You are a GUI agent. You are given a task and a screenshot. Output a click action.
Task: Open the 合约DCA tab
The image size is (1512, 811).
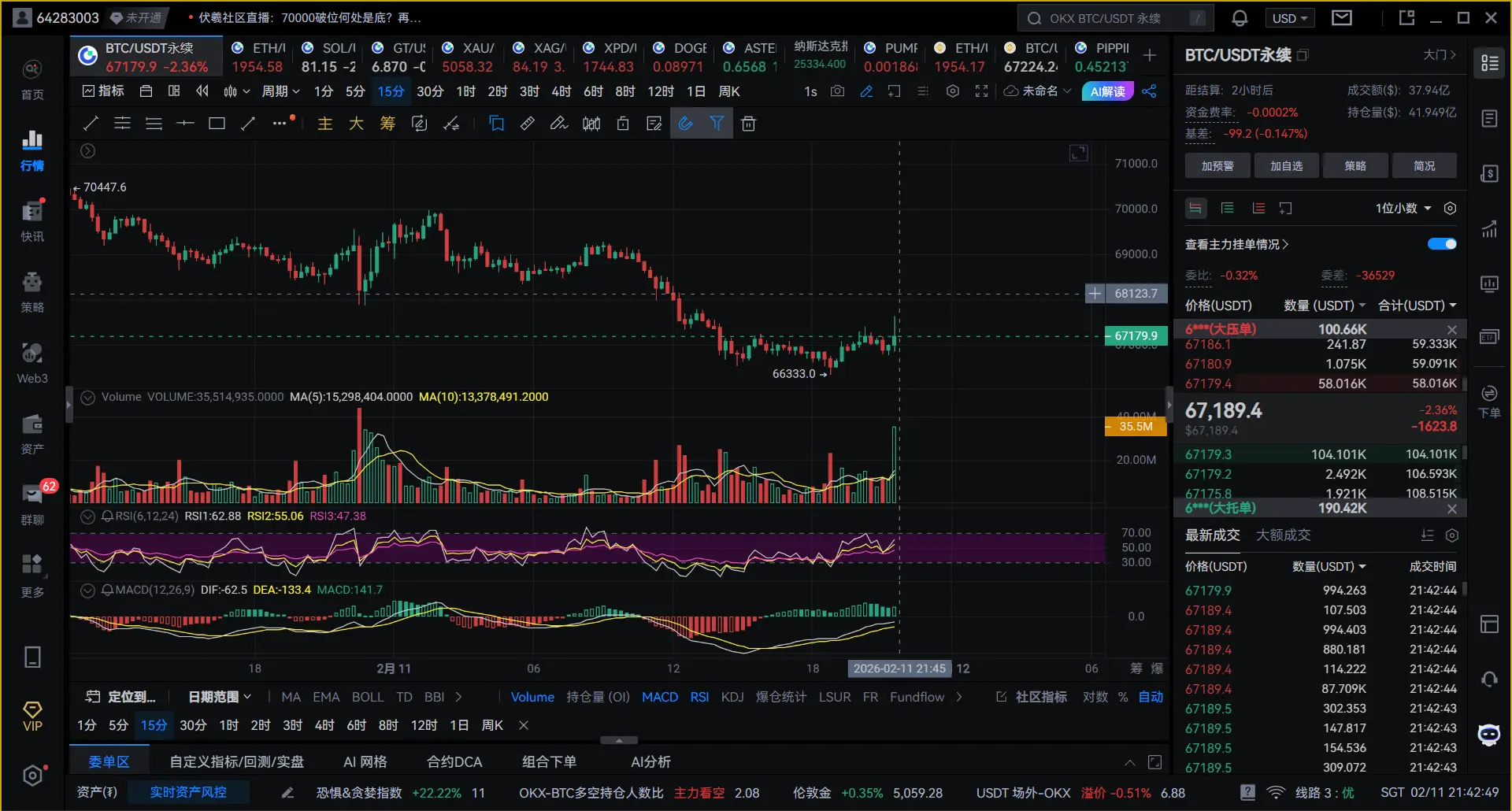pyautogui.click(x=454, y=761)
